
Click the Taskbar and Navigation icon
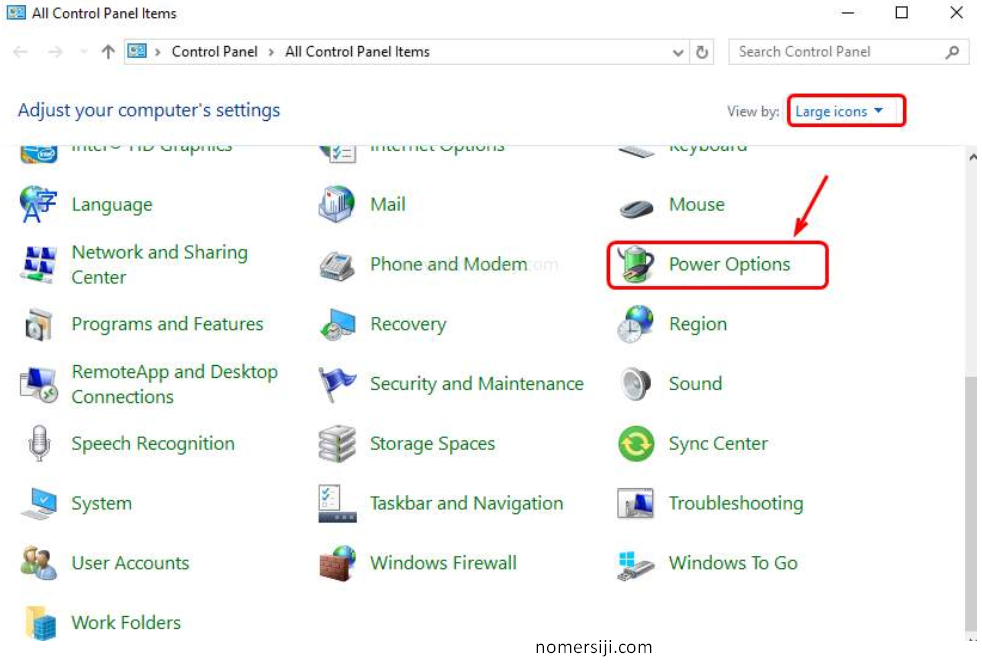click(x=337, y=504)
